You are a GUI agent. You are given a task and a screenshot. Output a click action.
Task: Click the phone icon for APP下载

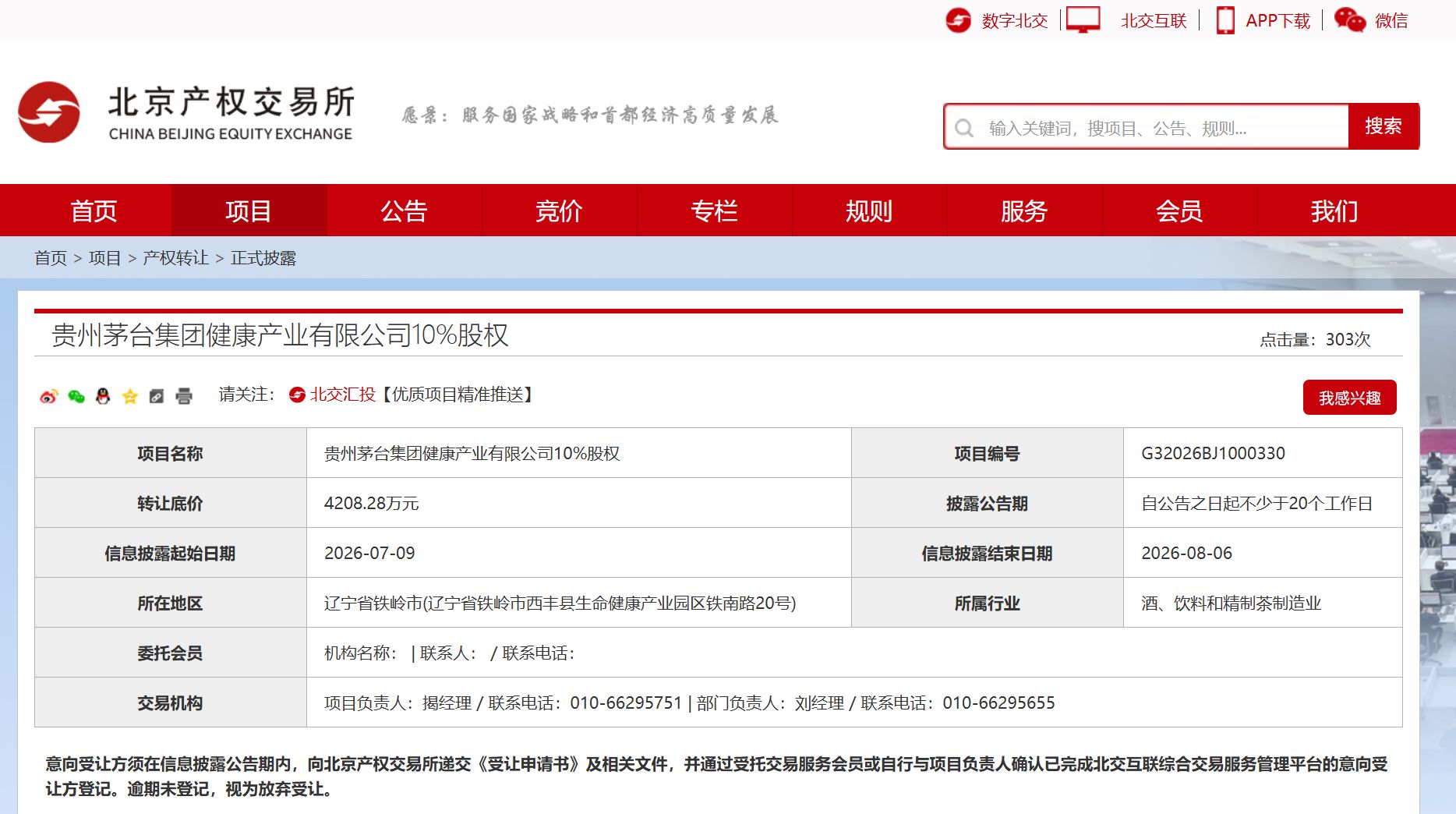pos(1225,20)
